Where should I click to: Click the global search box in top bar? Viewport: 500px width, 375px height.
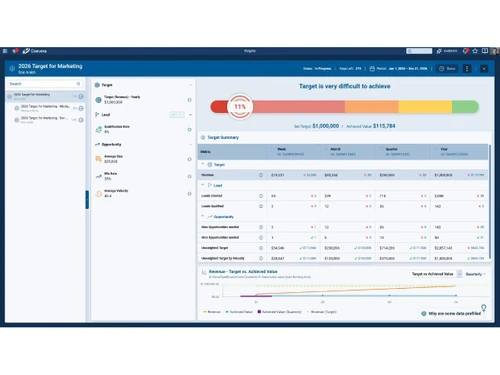coord(419,51)
